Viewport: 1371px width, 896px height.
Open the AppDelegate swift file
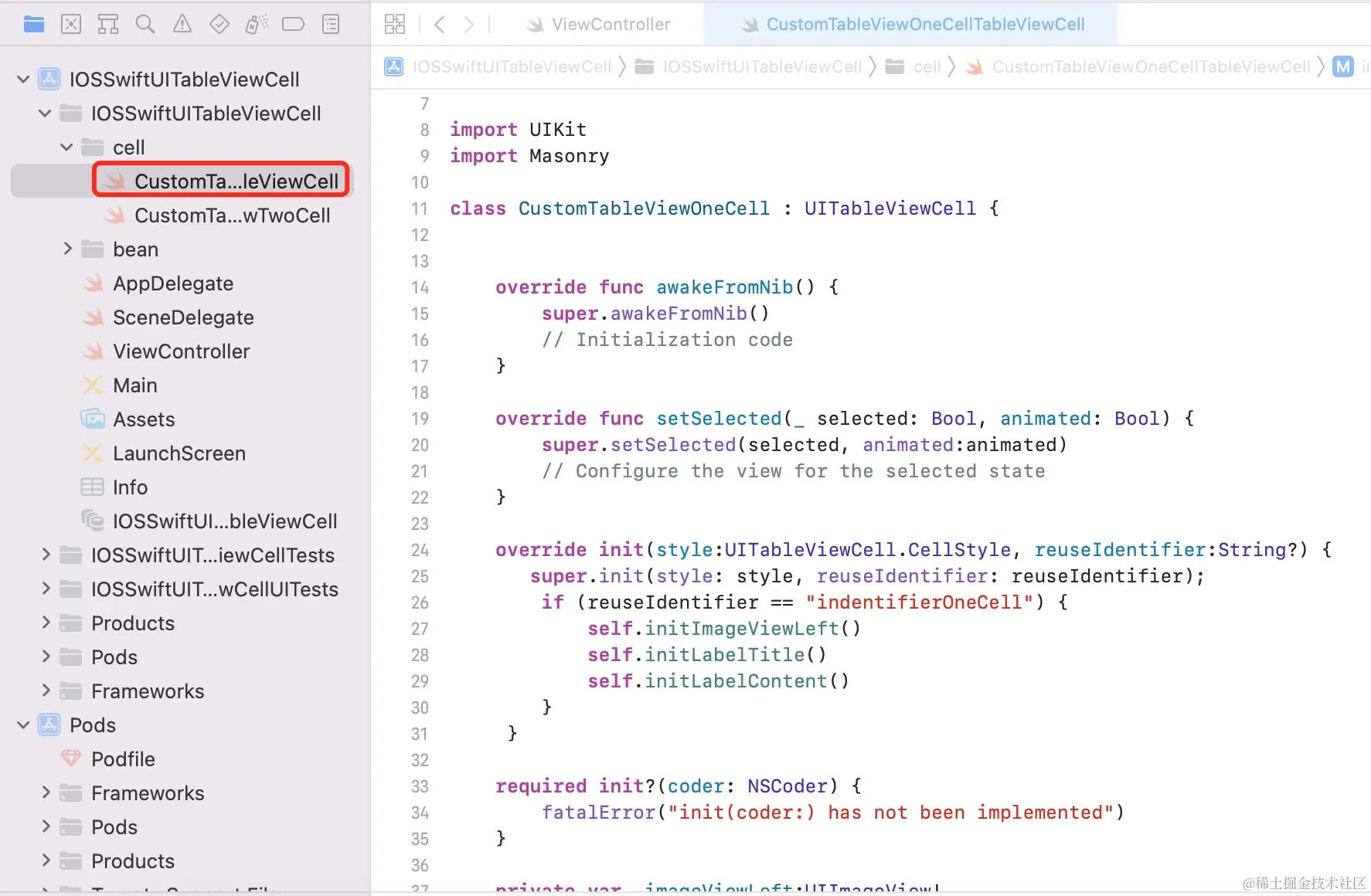(x=173, y=283)
